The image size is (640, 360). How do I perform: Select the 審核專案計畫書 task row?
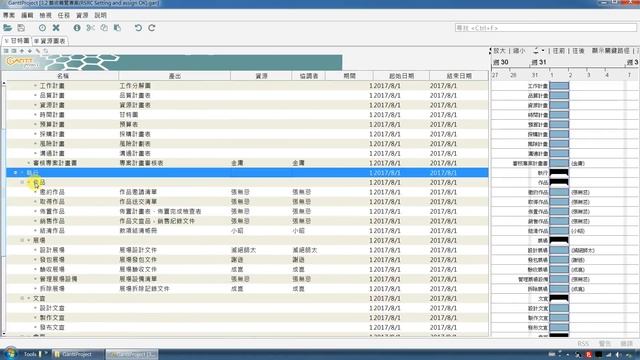tap(247, 163)
